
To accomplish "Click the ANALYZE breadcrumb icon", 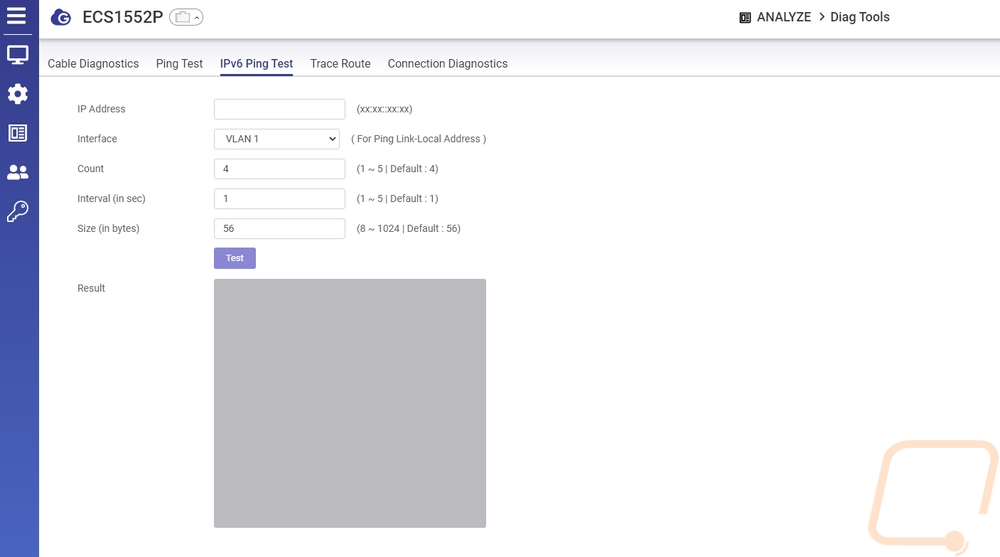I will 745,17.
